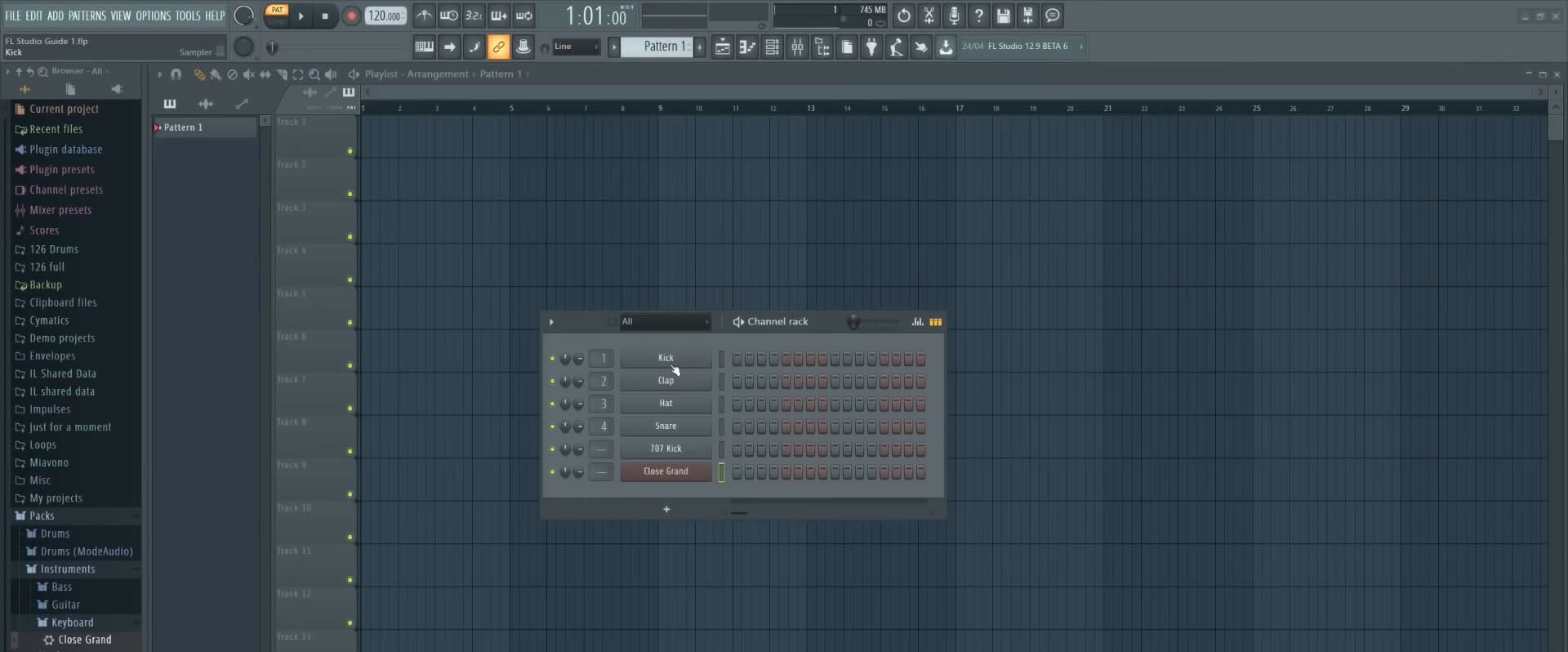Screen dimensions: 1568x652
Task: Arm the red Record button
Action: click(351, 16)
